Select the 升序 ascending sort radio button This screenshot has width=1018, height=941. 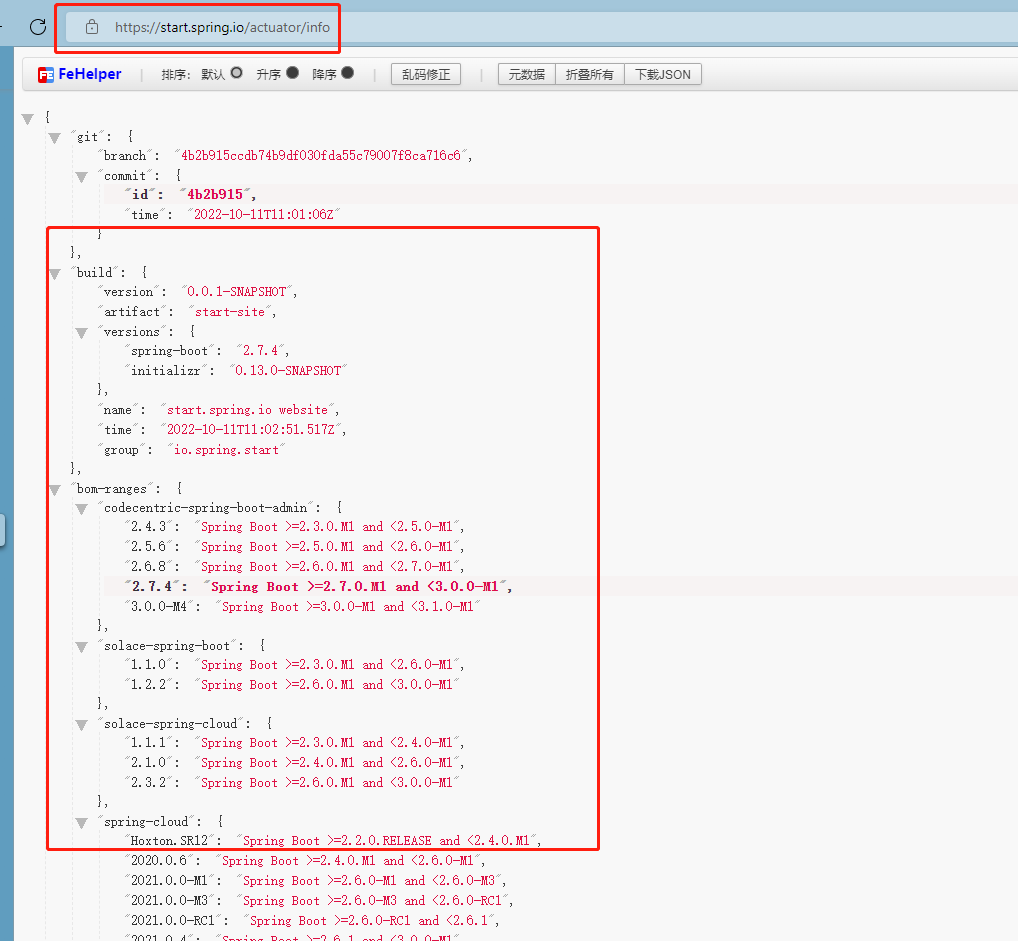[x=292, y=73]
